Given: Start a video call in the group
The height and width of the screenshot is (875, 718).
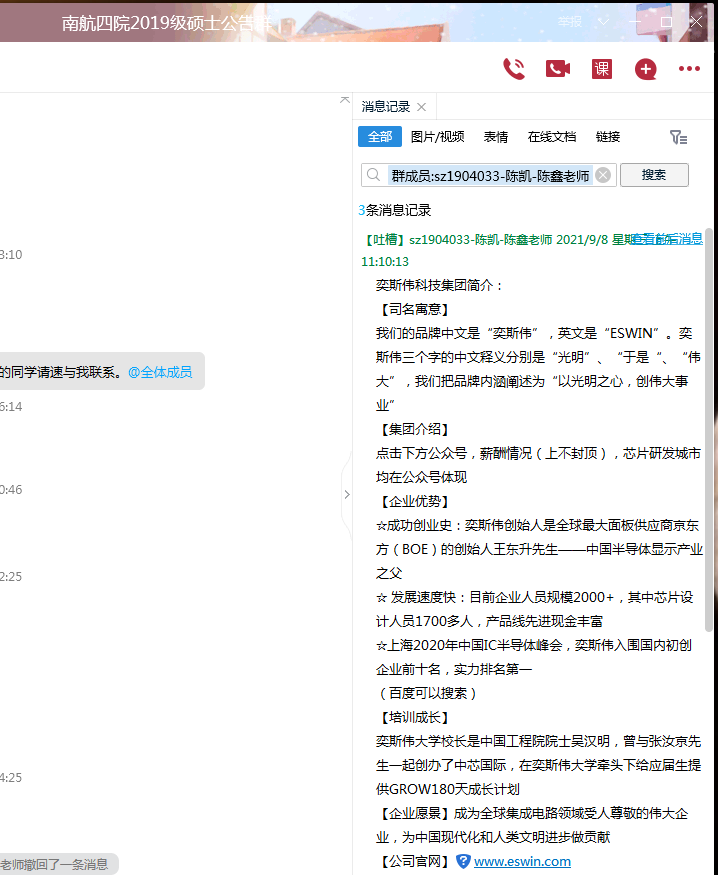Looking at the screenshot, I should tap(557, 69).
